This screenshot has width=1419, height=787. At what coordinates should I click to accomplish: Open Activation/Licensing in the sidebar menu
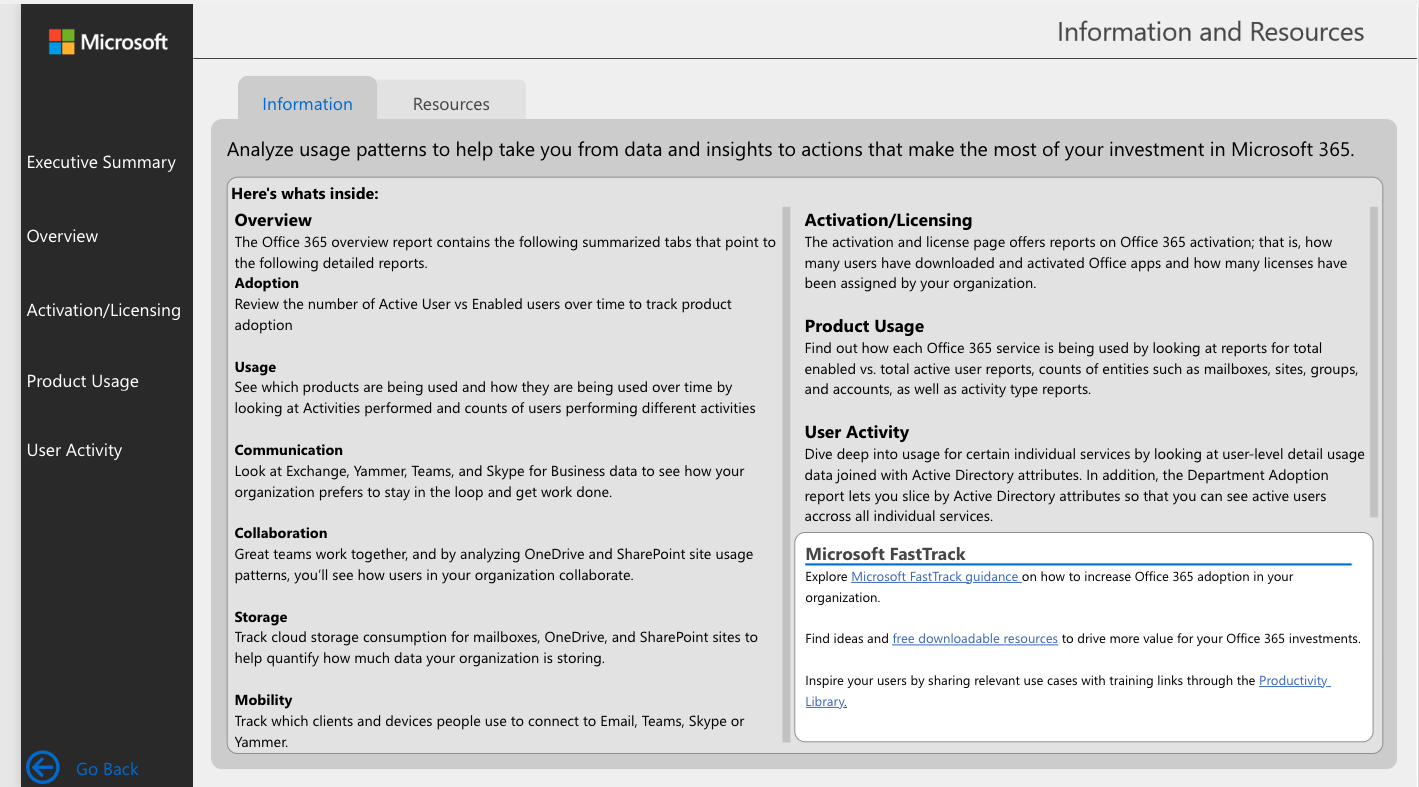pyautogui.click(x=104, y=310)
